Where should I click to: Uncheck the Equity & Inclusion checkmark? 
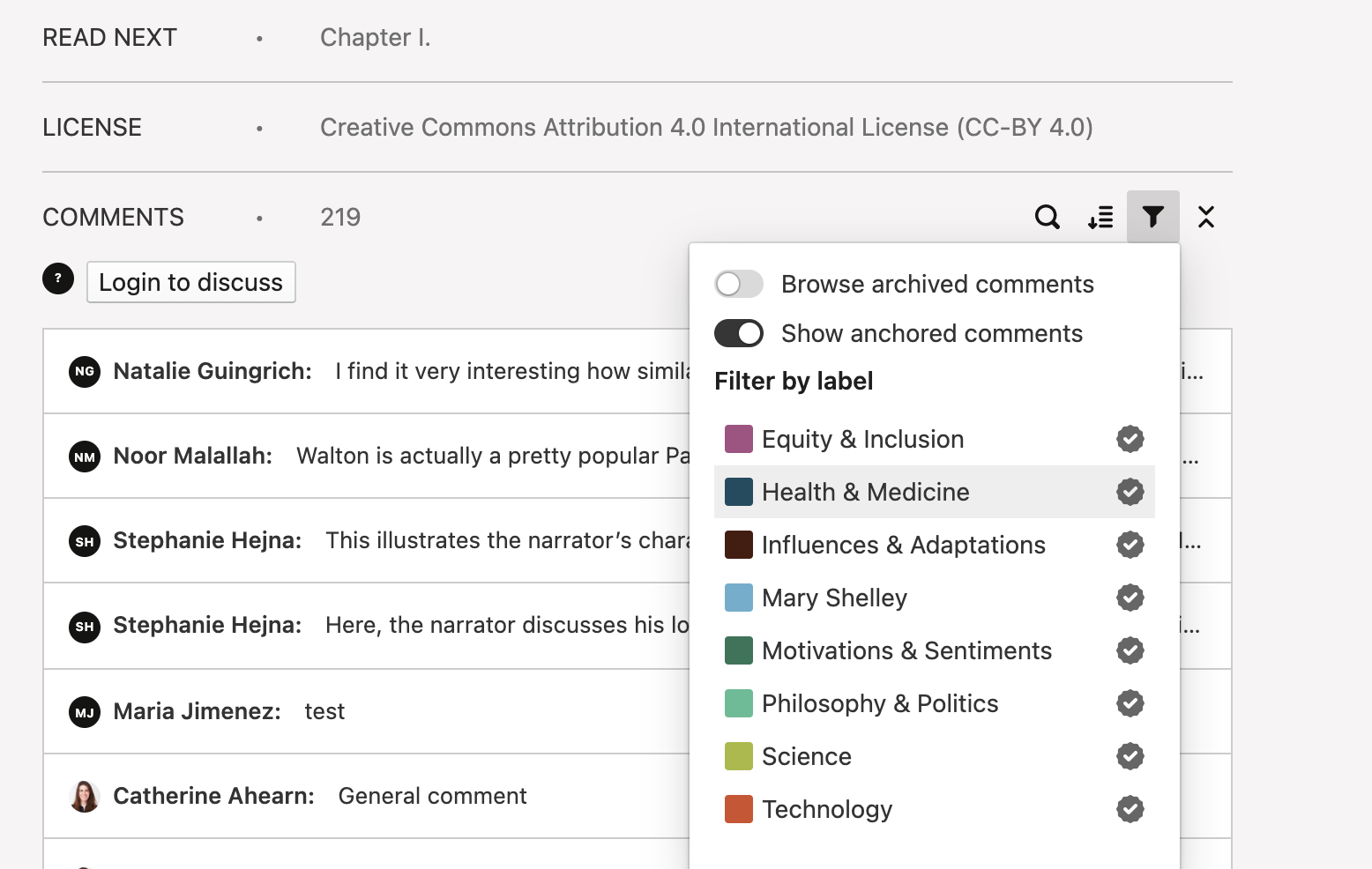(x=1130, y=439)
